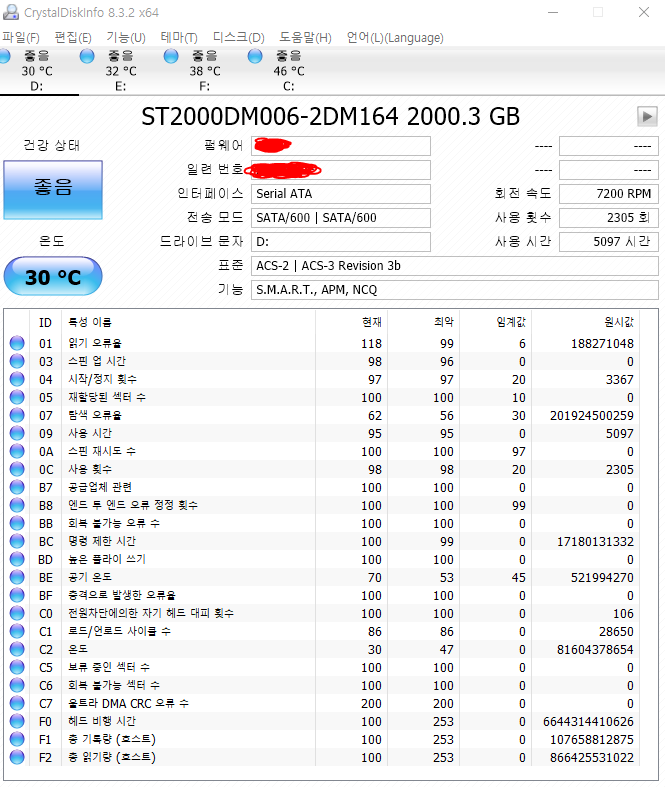Screen dimensions: 665x787
Task: Click raw value 6644314410626
Action: tap(588, 721)
